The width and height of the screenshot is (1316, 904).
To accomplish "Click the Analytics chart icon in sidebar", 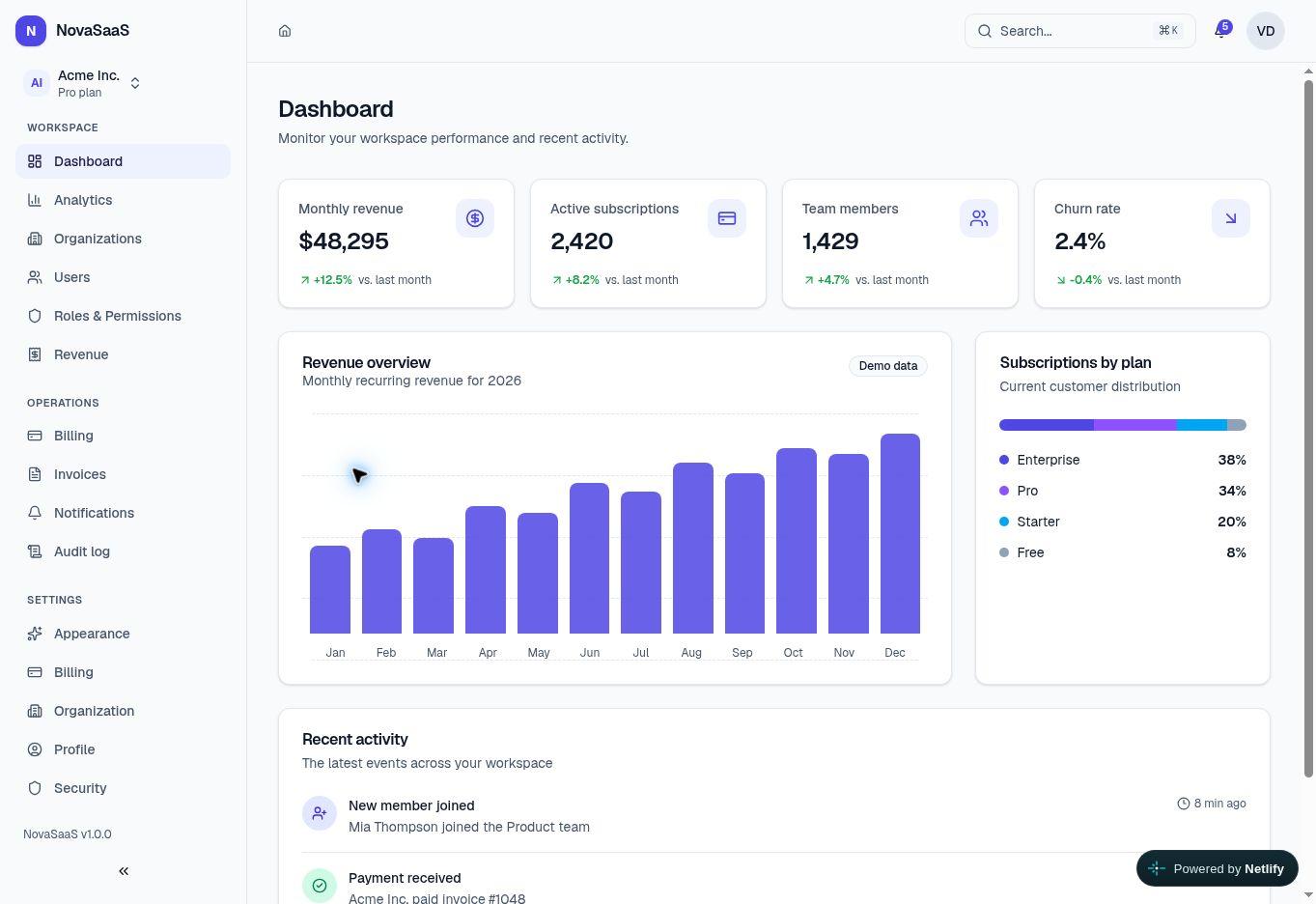I will 35,200.
